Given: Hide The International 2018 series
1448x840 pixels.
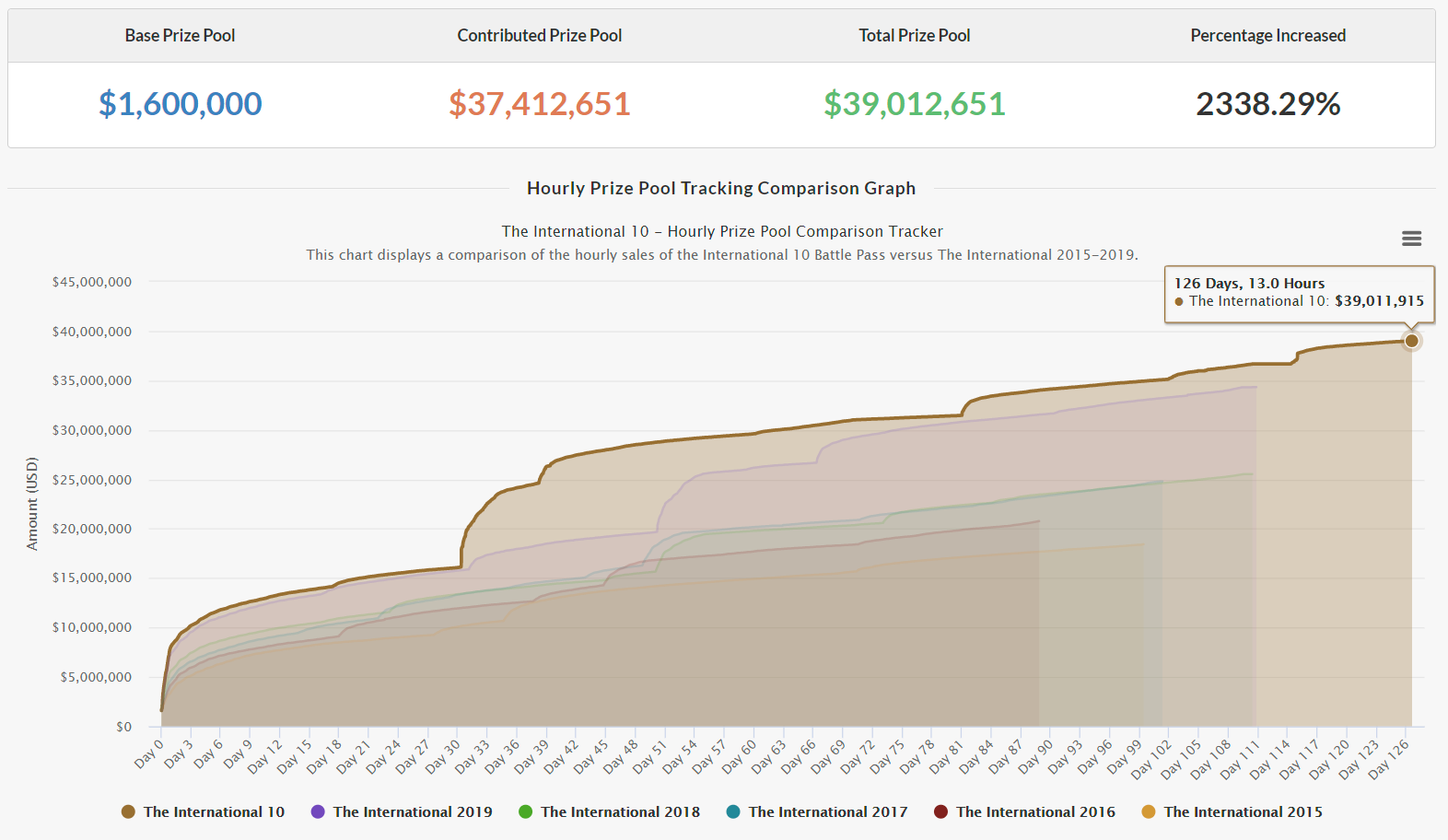Looking at the screenshot, I should [620, 811].
